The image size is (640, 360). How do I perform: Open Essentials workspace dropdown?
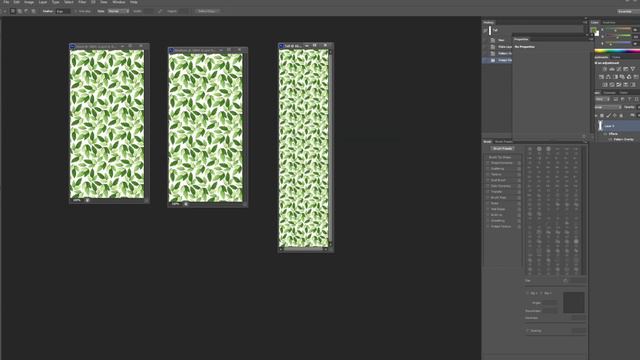point(628,11)
